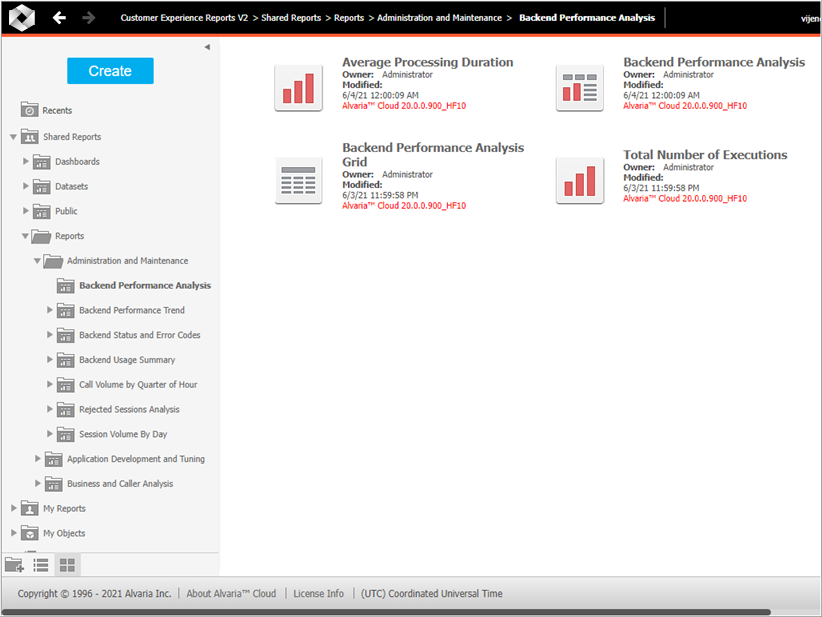Switch to list view at bottom left
Viewport: 822px width, 617px height.
point(41,564)
